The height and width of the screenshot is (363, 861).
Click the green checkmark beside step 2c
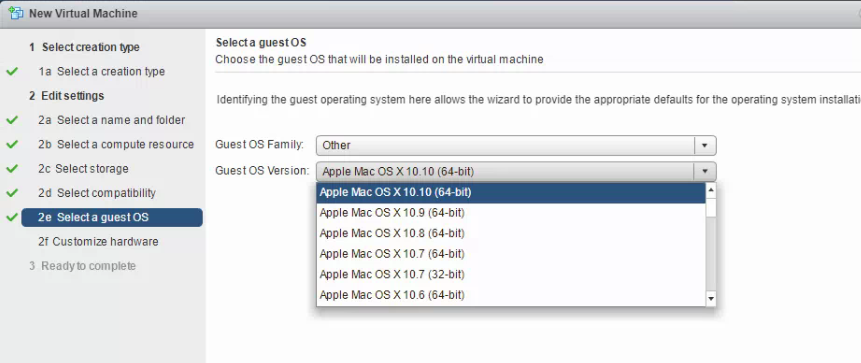click(12, 169)
